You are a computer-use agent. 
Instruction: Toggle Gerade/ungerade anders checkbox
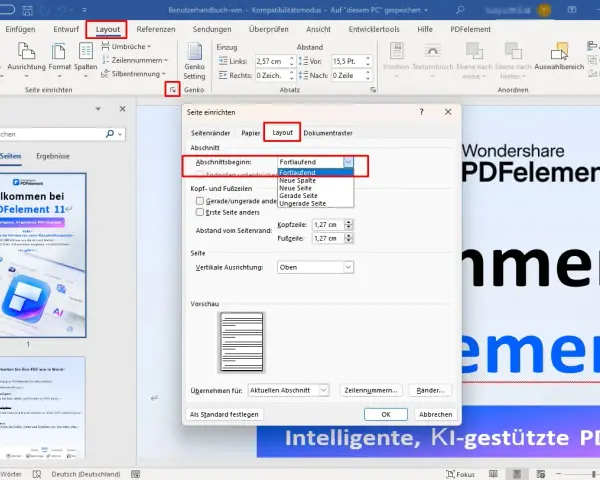[200, 201]
